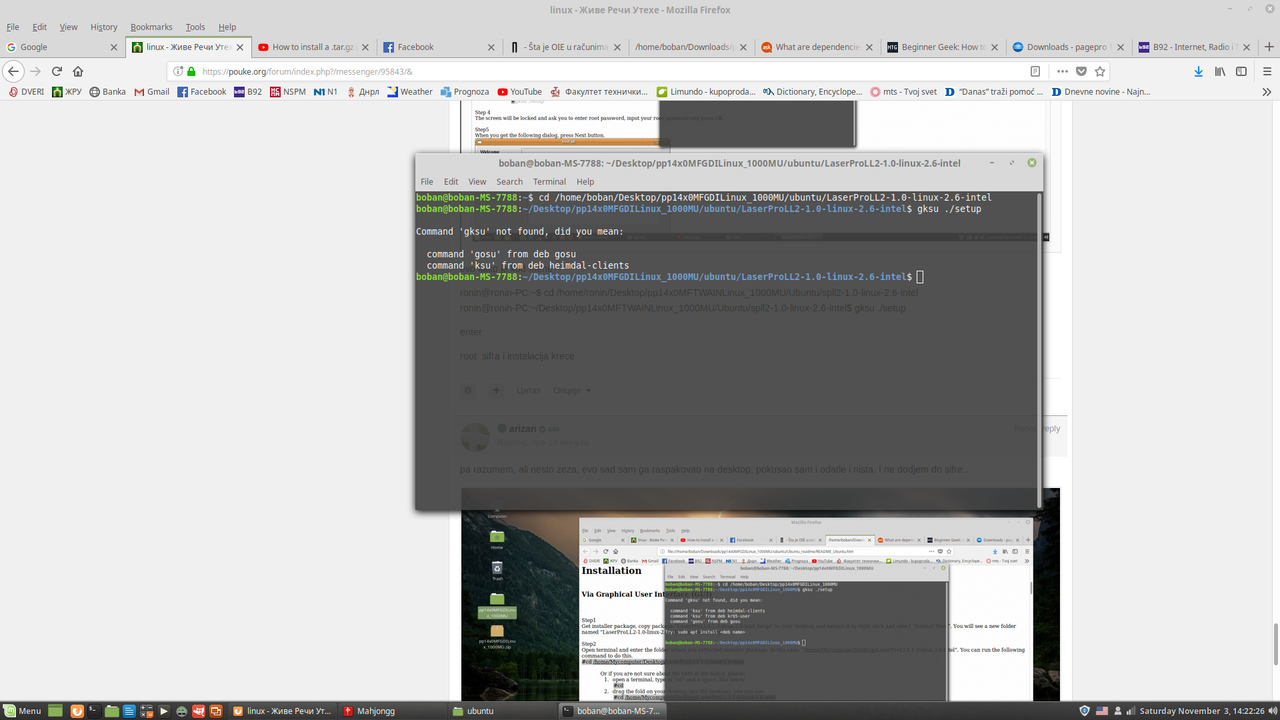Open keyboard layout flag icon
Image resolution: width=1280 pixels, height=720 pixels.
click(x=1102, y=710)
